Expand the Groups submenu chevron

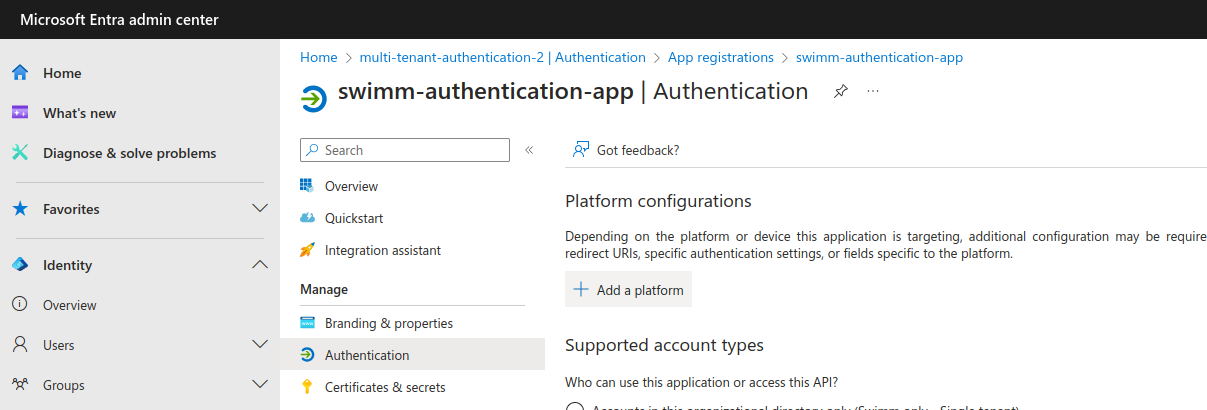tap(260, 385)
